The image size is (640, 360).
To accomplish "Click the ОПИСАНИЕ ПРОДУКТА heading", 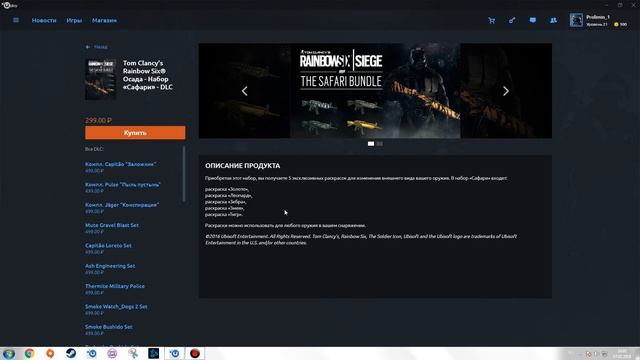I will coord(242,166).
